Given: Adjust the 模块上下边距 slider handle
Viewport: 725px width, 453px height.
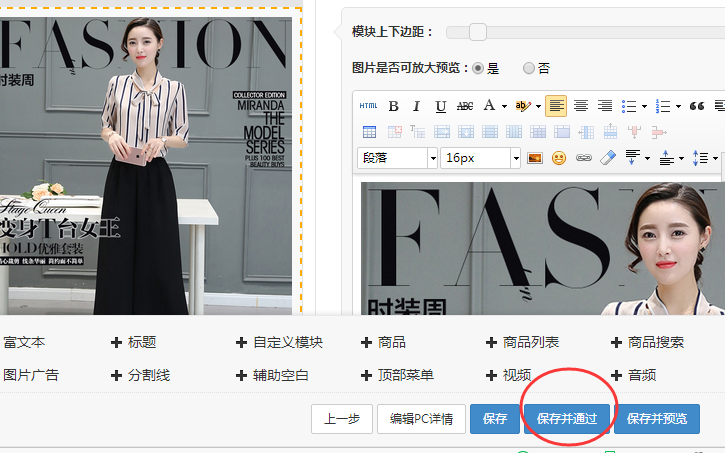Looking at the screenshot, I should click(x=478, y=32).
